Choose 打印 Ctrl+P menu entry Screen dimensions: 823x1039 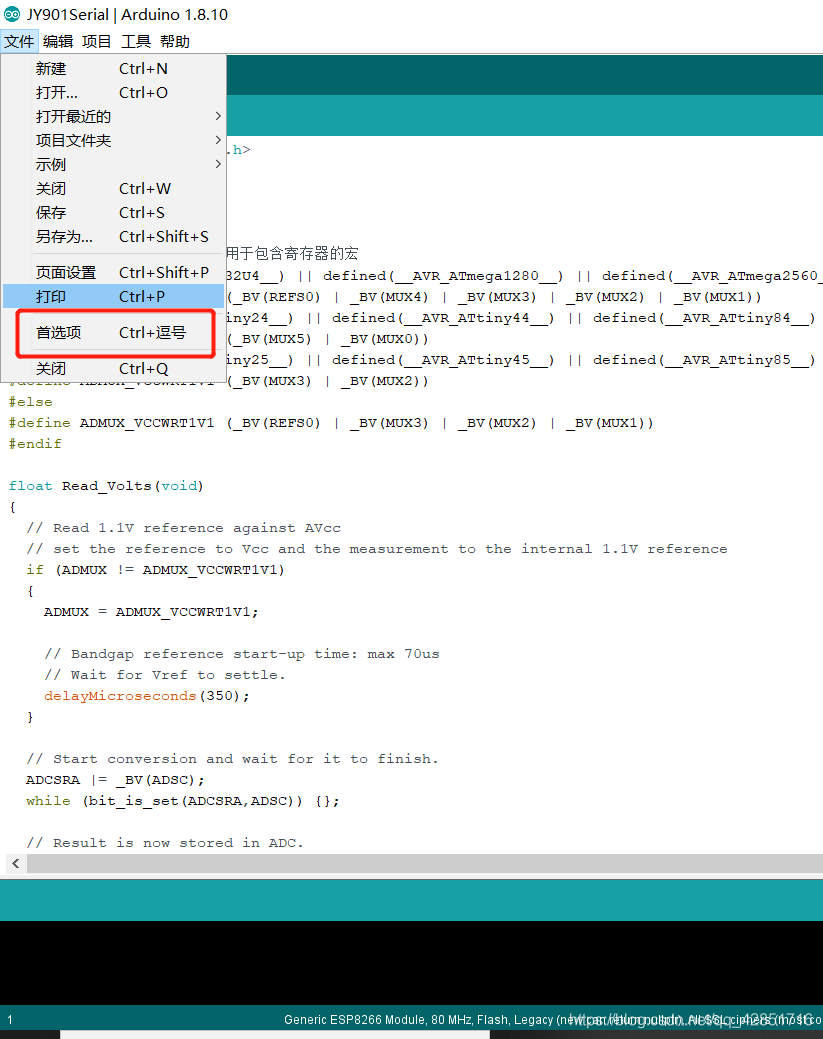coord(113,296)
